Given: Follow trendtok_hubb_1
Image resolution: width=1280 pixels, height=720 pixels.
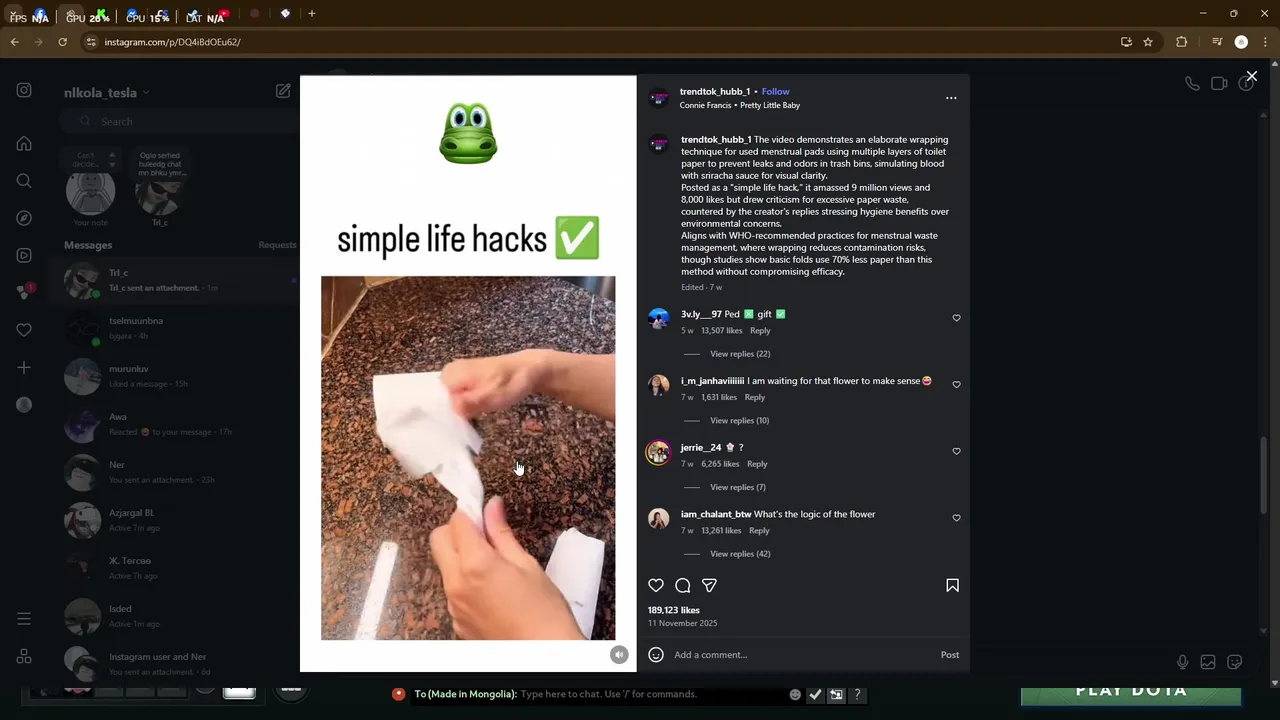Looking at the screenshot, I should tap(775, 92).
